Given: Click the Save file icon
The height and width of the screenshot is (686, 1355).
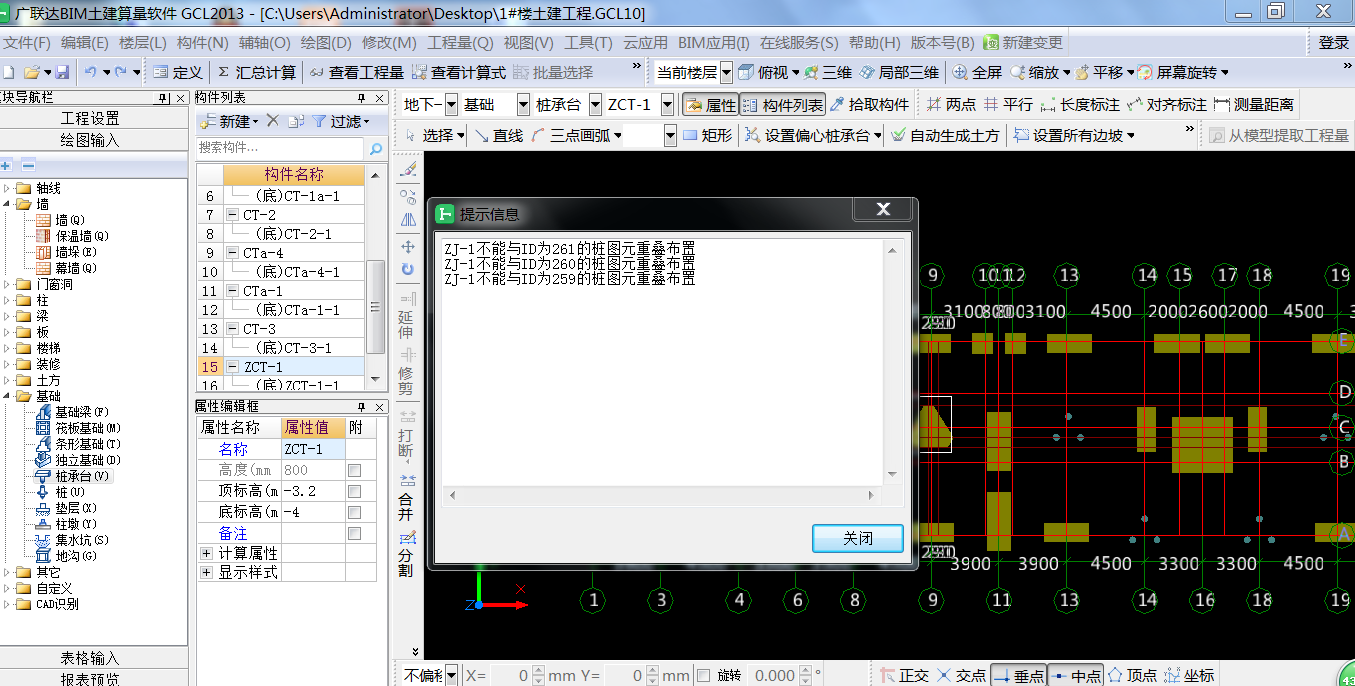Looking at the screenshot, I should coord(62,73).
